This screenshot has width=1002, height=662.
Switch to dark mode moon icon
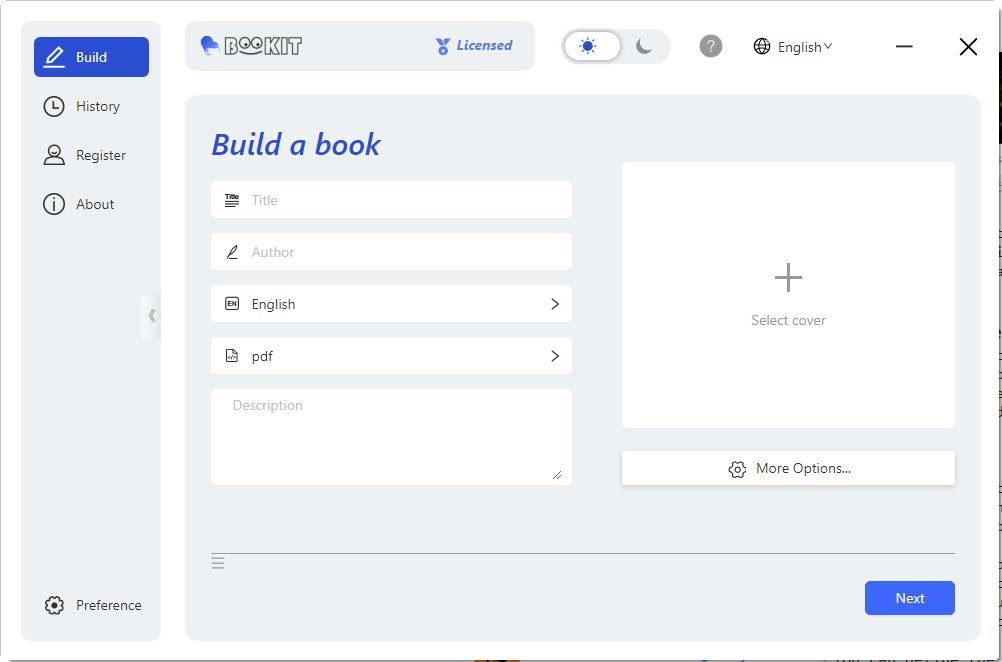pyautogui.click(x=644, y=46)
